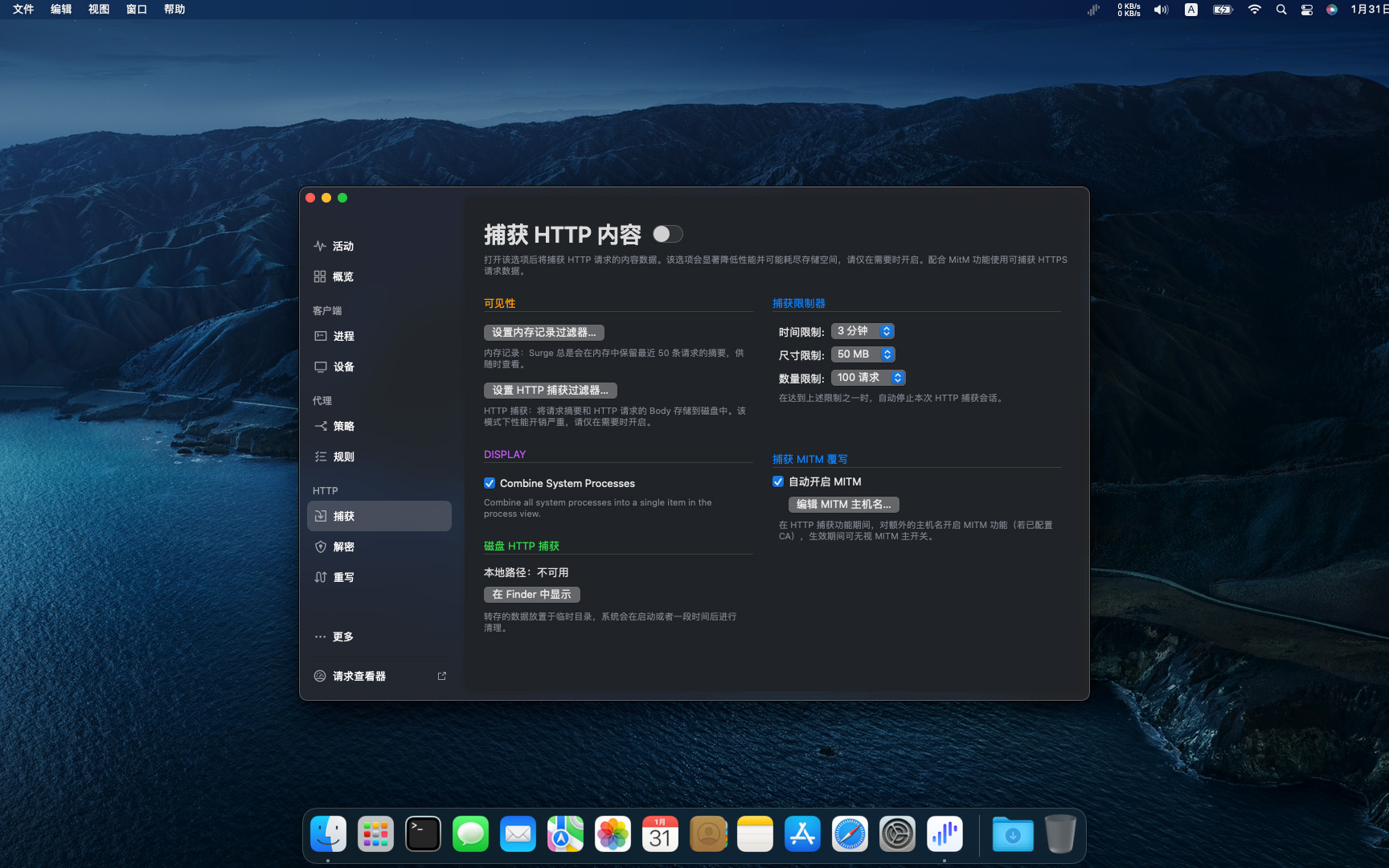
Task: Select 进程 in the sidebar
Action: pos(379,336)
